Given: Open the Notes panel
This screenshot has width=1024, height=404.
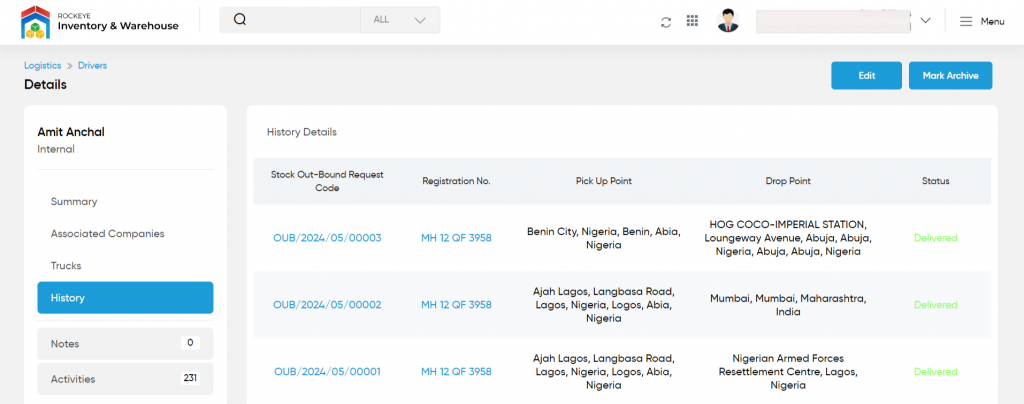Looking at the screenshot, I should 125,343.
